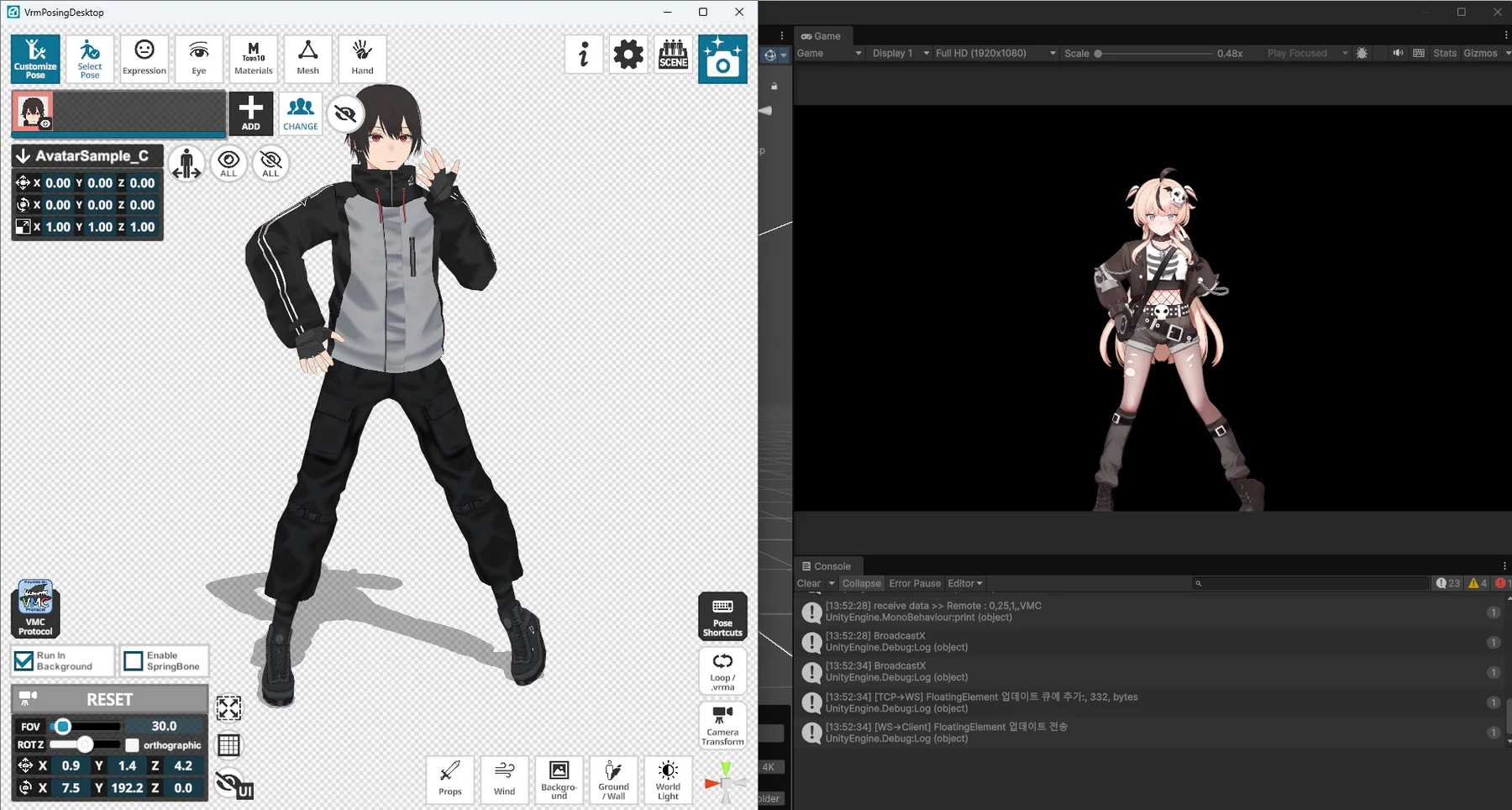The width and height of the screenshot is (1512, 810).
Task: Add a new avatar with ADD
Action: (251, 113)
